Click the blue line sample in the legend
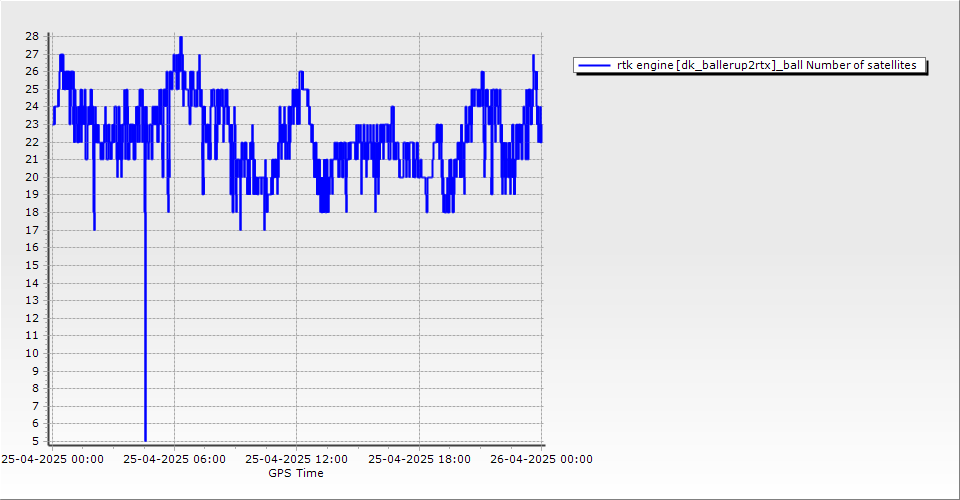Screen dimensions: 960x500 click(594, 65)
